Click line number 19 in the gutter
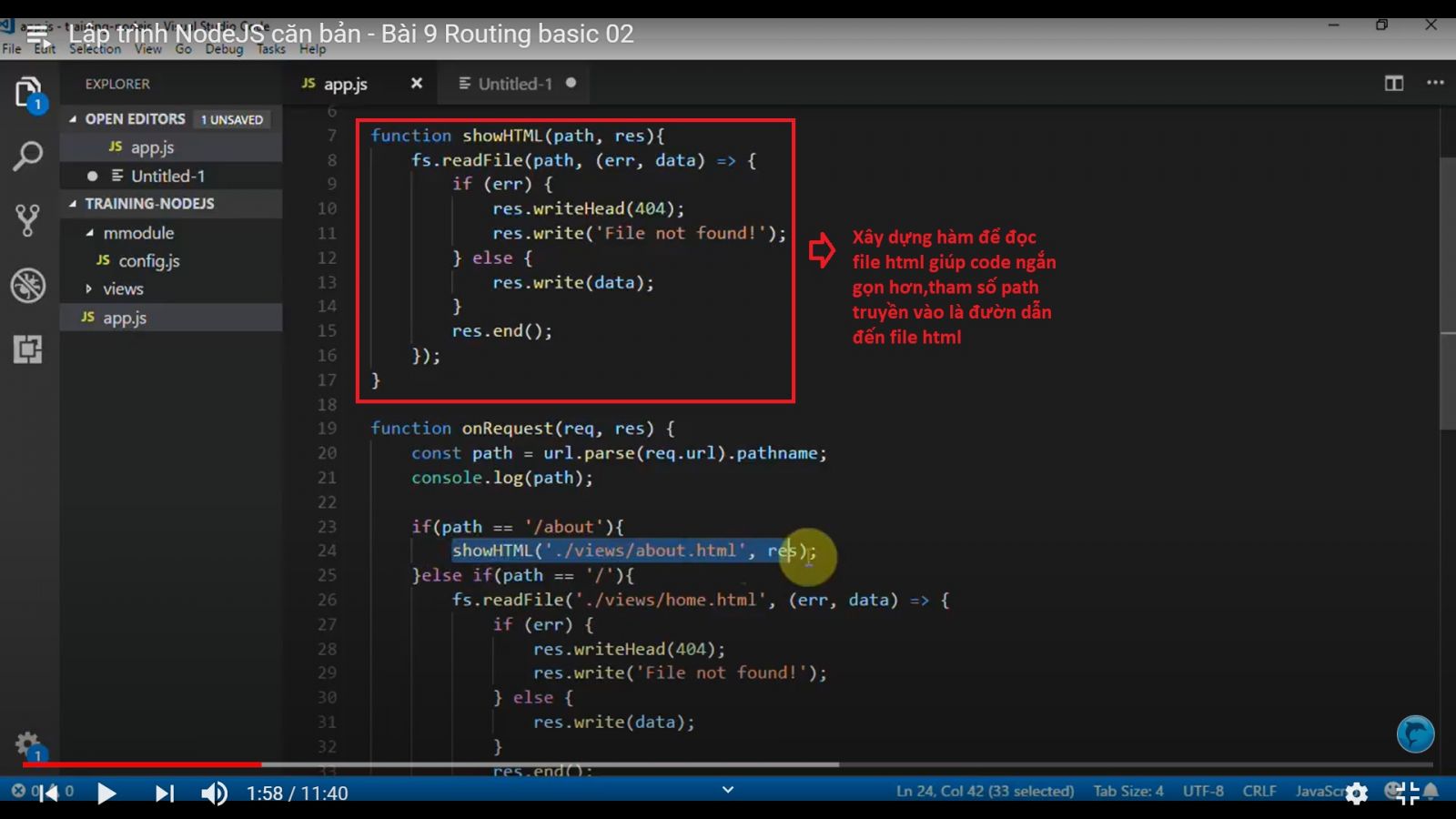The image size is (1456, 819). (x=327, y=428)
